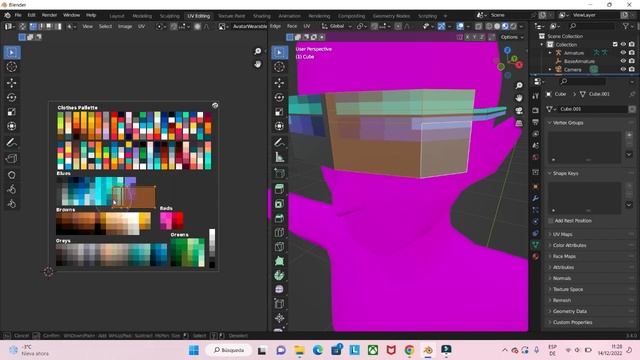
Task: Switch to the Shading workspace tab
Action: click(x=262, y=16)
